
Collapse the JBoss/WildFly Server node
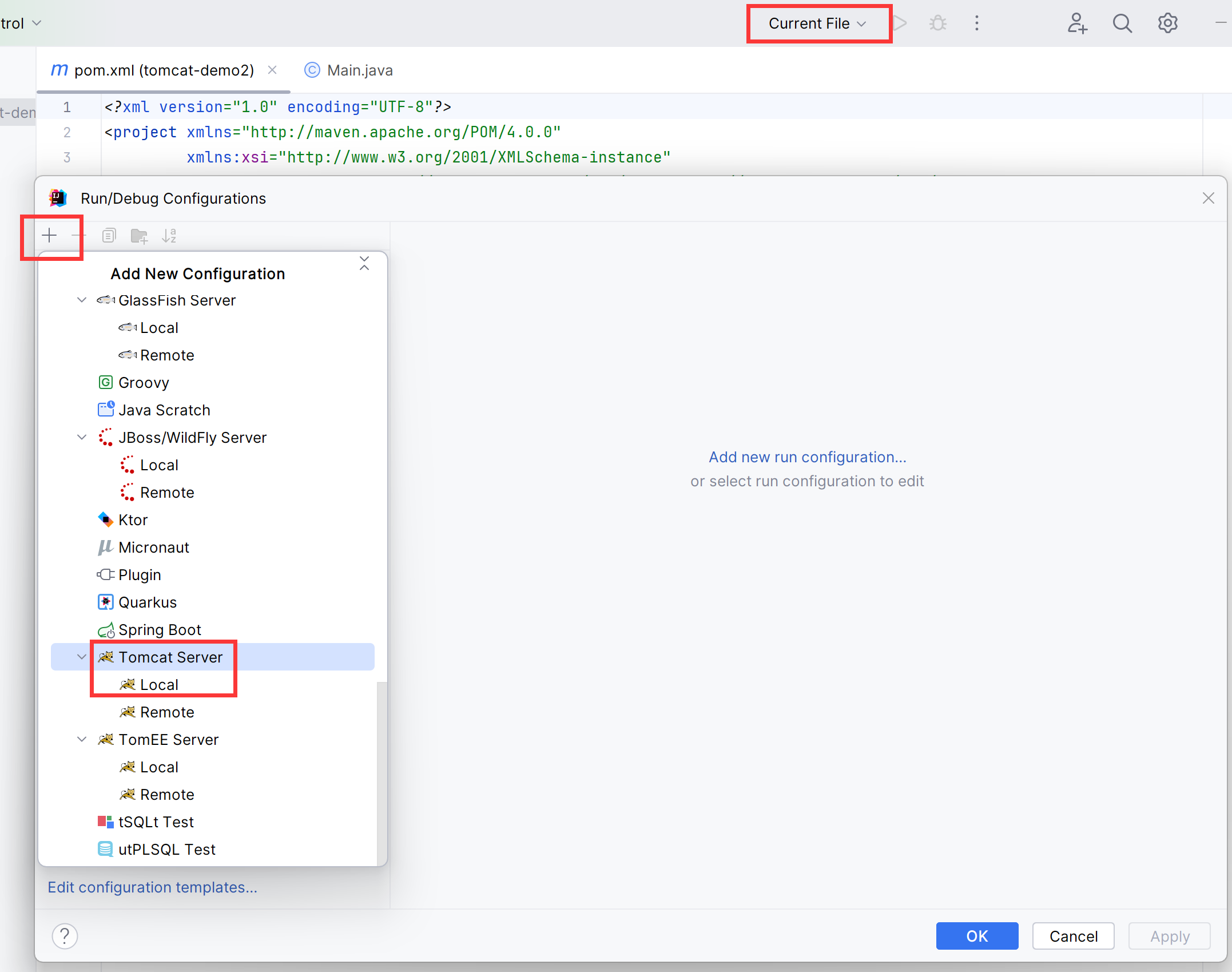tap(82, 438)
